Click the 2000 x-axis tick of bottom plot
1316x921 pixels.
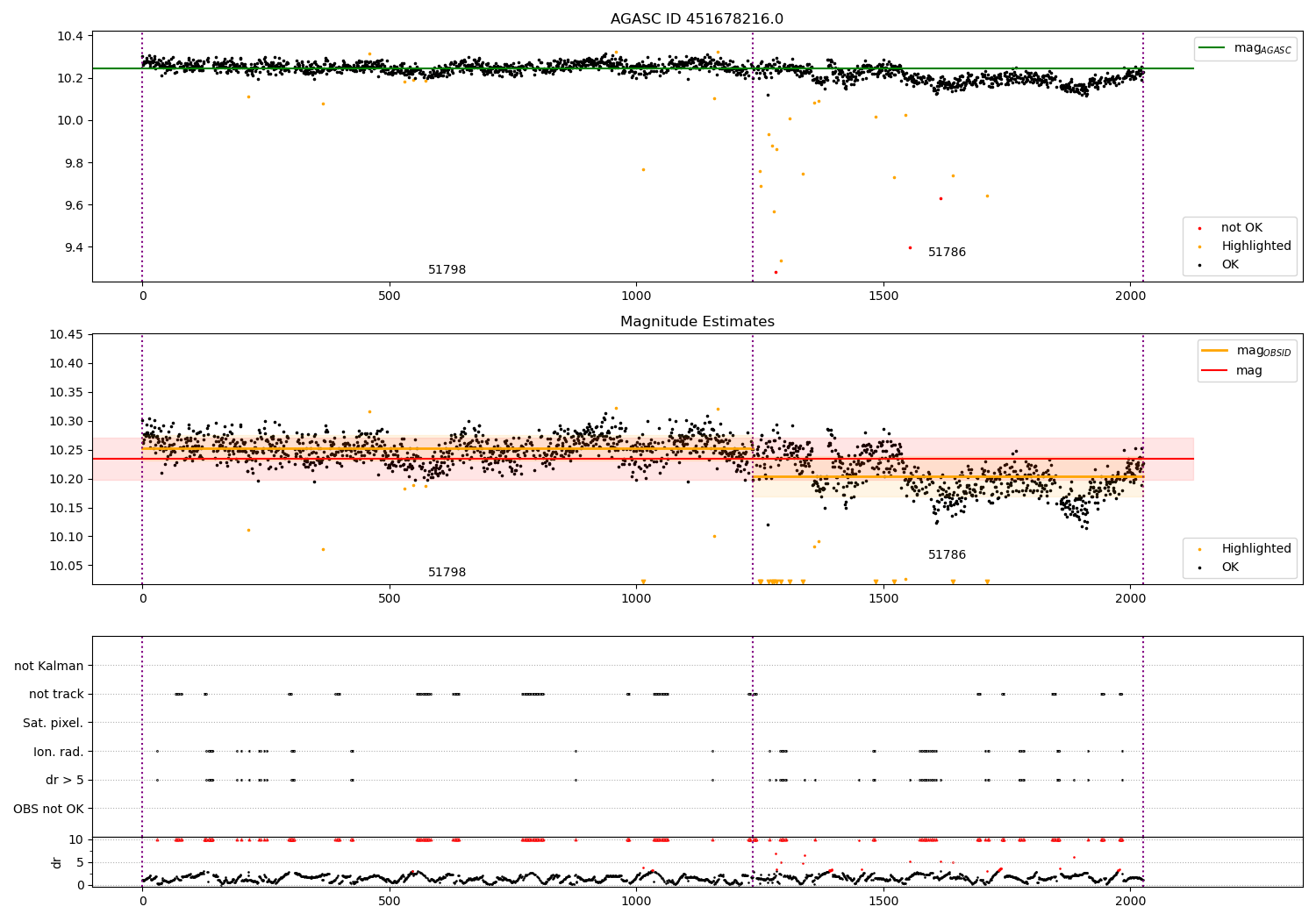pyautogui.click(x=1130, y=901)
